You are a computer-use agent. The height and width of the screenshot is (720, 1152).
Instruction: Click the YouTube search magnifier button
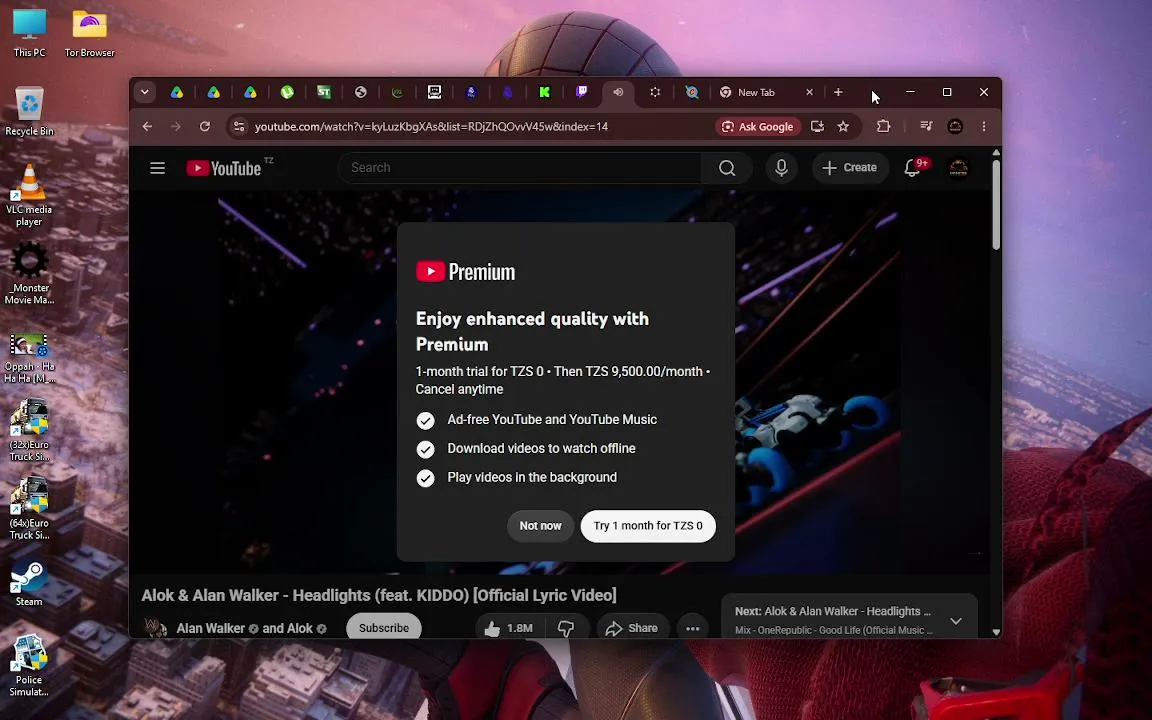click(727, 168)
